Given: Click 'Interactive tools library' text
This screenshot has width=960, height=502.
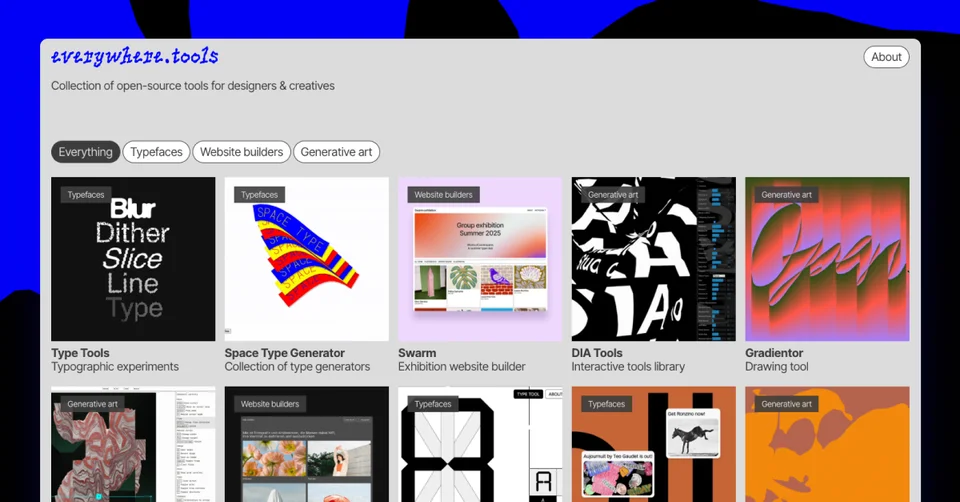Looking at the screenshot, I should (x=628, y=367).
